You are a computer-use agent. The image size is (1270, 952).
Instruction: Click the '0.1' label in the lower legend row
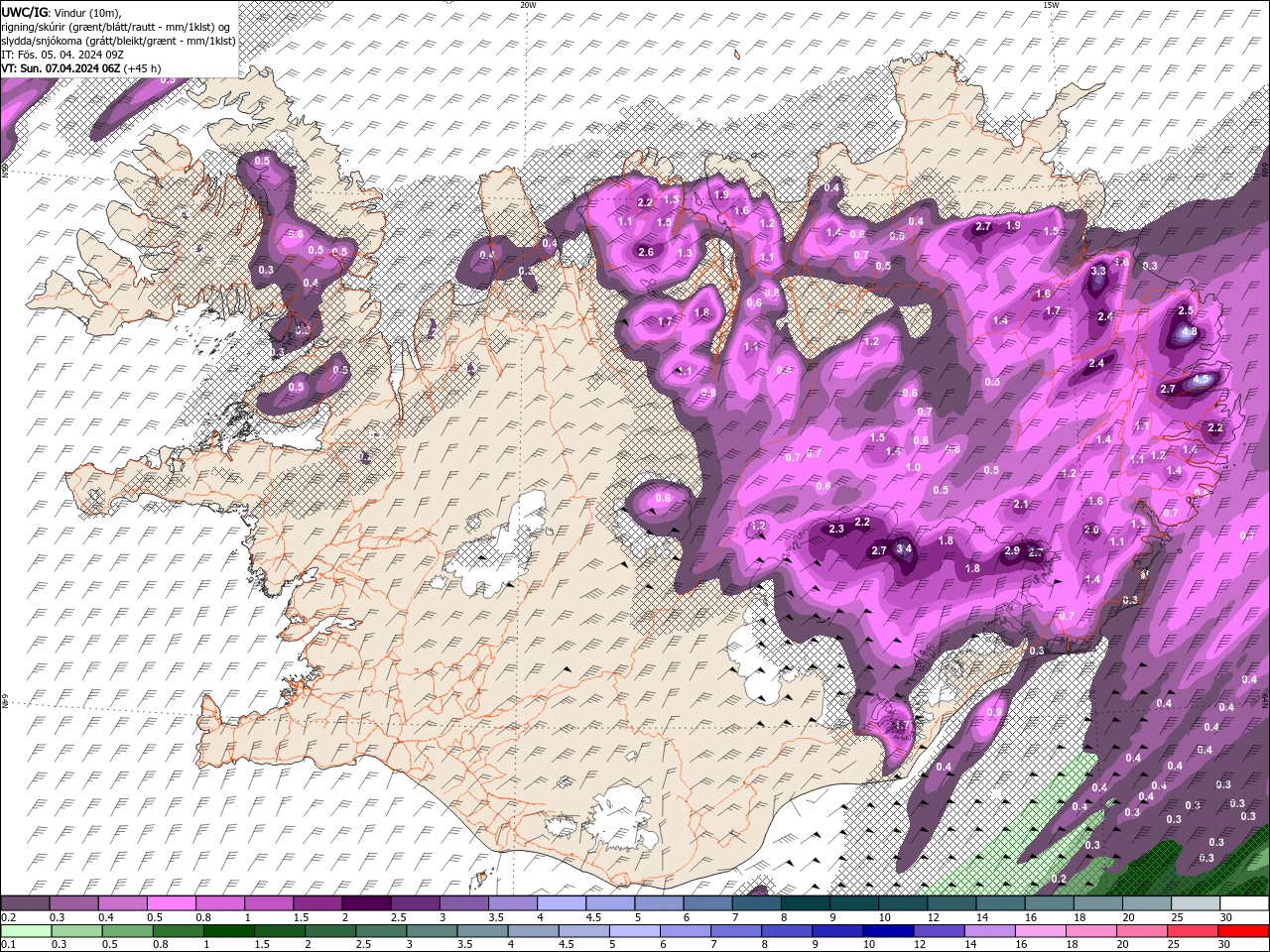coord(8,945)
